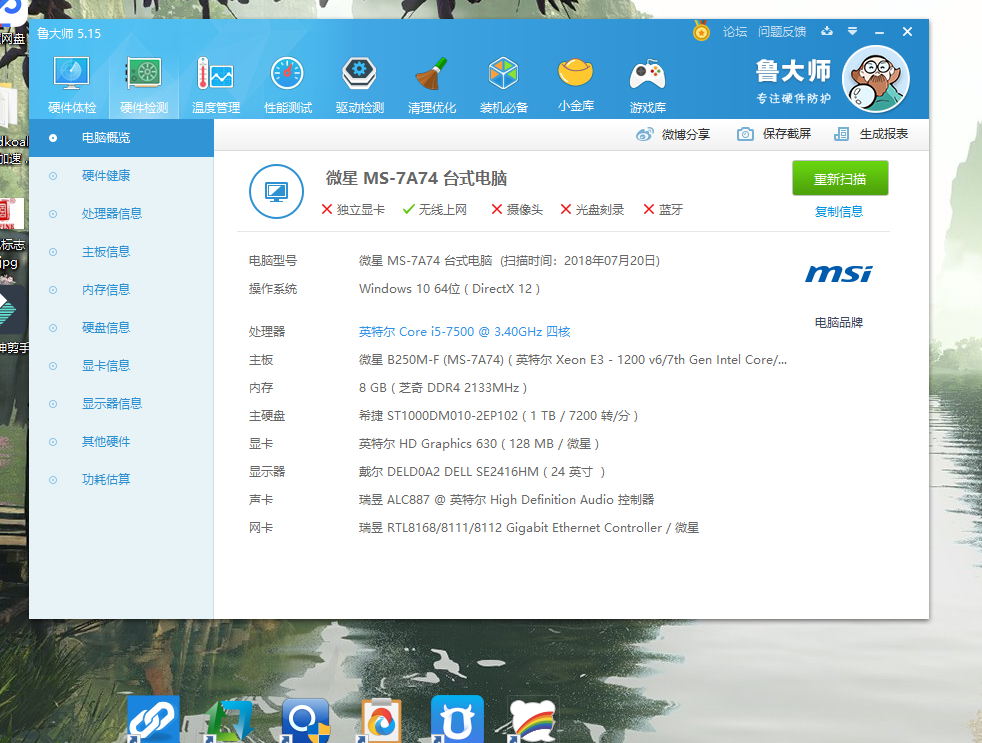This screenshot has width=982, height=743.
Task: Click the 无线上网 status indicator
Action: click(x=435, y=209)
